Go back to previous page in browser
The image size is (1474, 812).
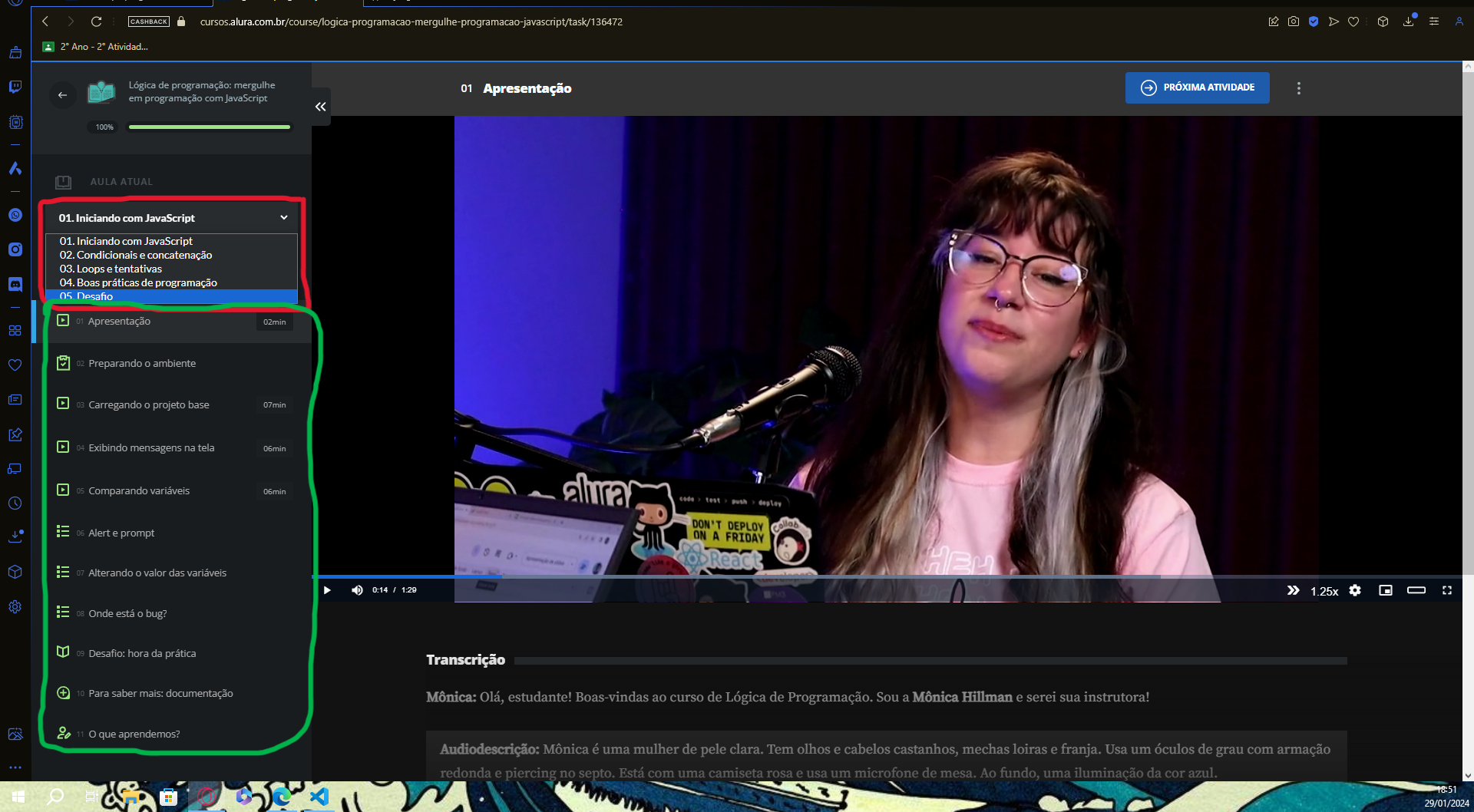pos(45,21)
